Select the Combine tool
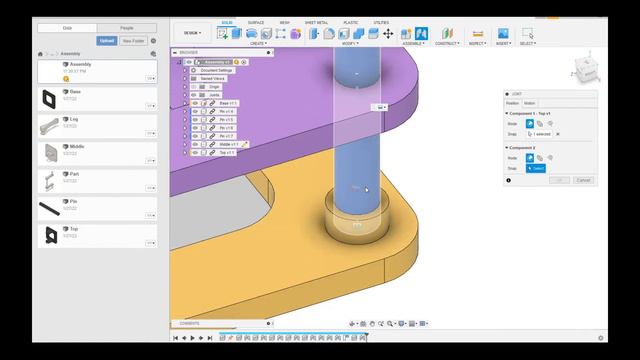This screenshot has width=640, height=360. click(358, 33)
